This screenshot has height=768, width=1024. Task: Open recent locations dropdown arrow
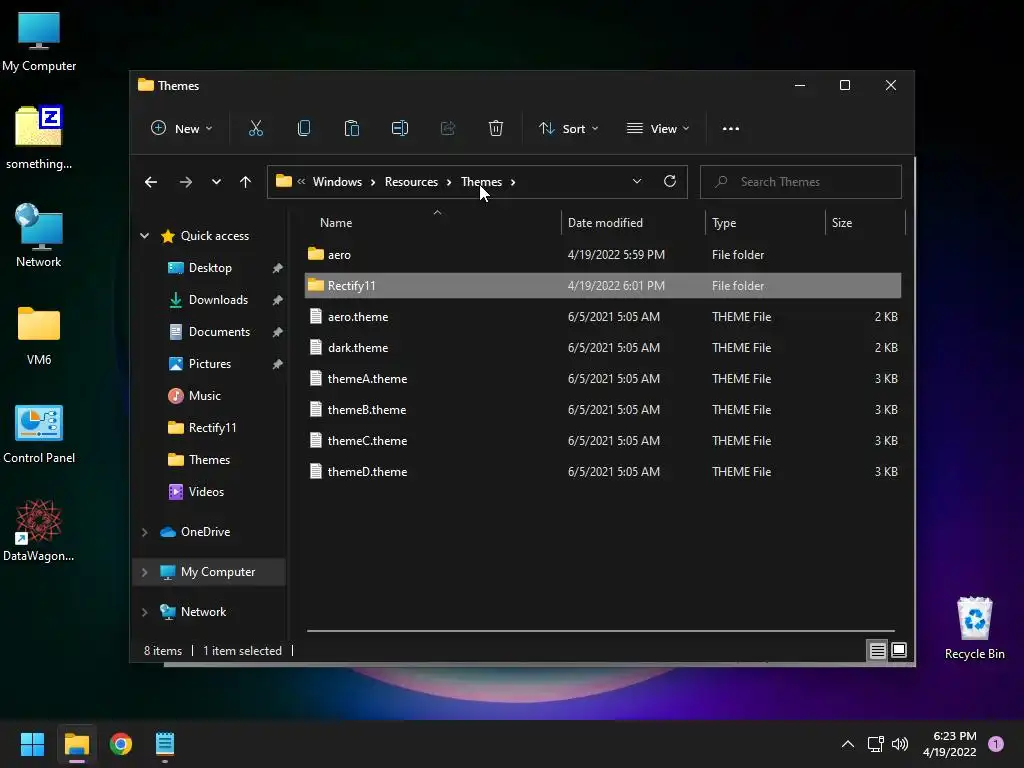[x=216, y=182]
